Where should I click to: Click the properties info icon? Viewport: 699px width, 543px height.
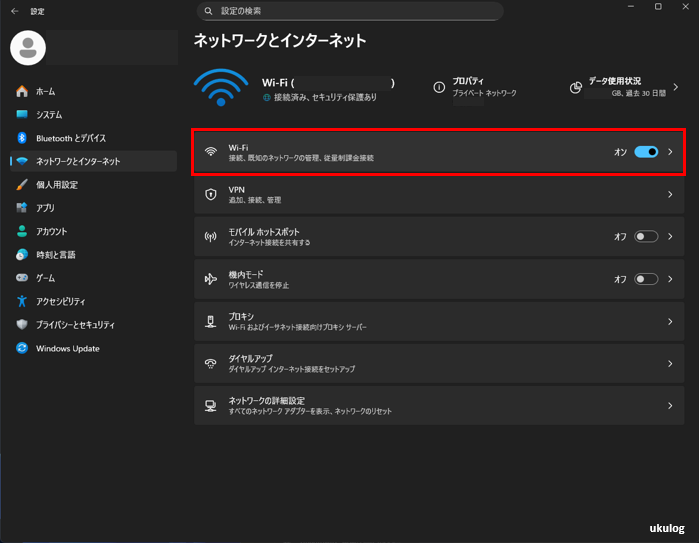point(439,87)
